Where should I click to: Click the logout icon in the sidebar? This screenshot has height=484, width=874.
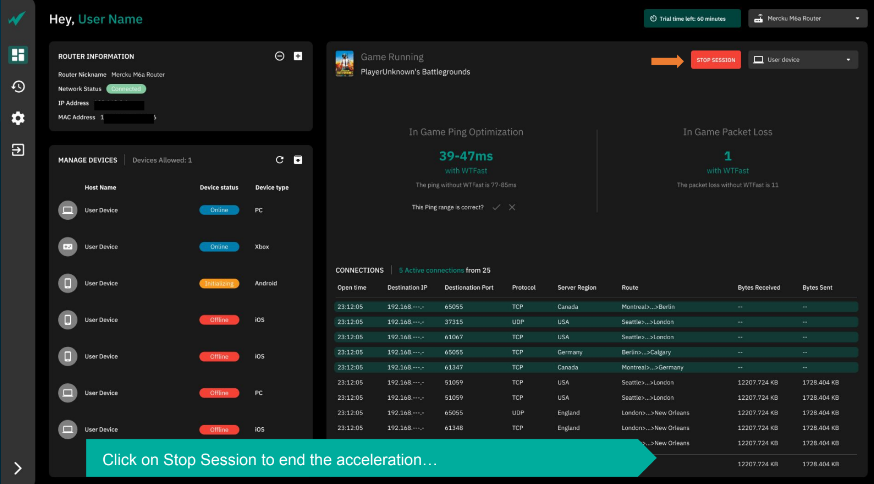pyautogui.click(x=18, y=150)
